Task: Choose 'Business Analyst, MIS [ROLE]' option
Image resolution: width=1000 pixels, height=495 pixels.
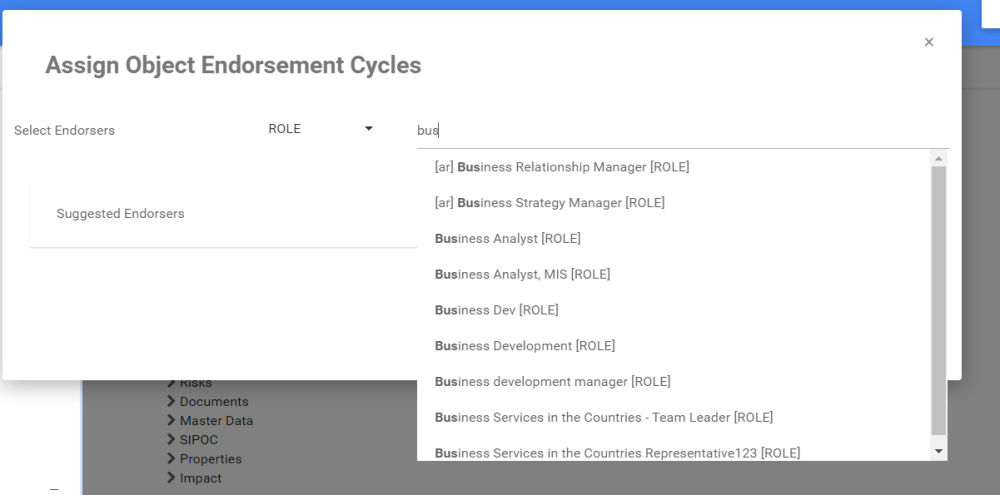Action: pos(522,274)
